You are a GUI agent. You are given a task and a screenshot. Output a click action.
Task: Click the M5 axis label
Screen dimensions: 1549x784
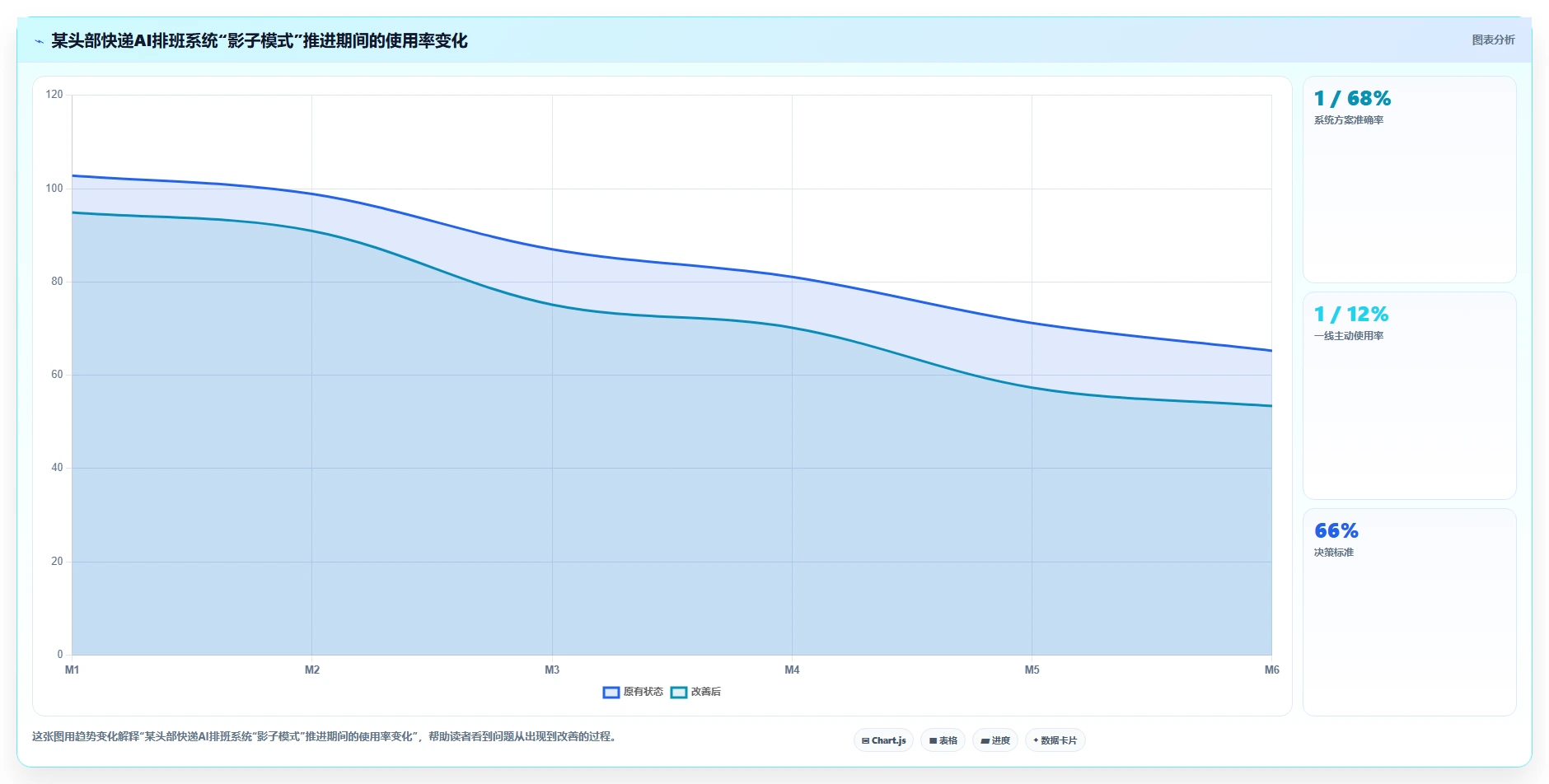click(x=1032, y=670)
